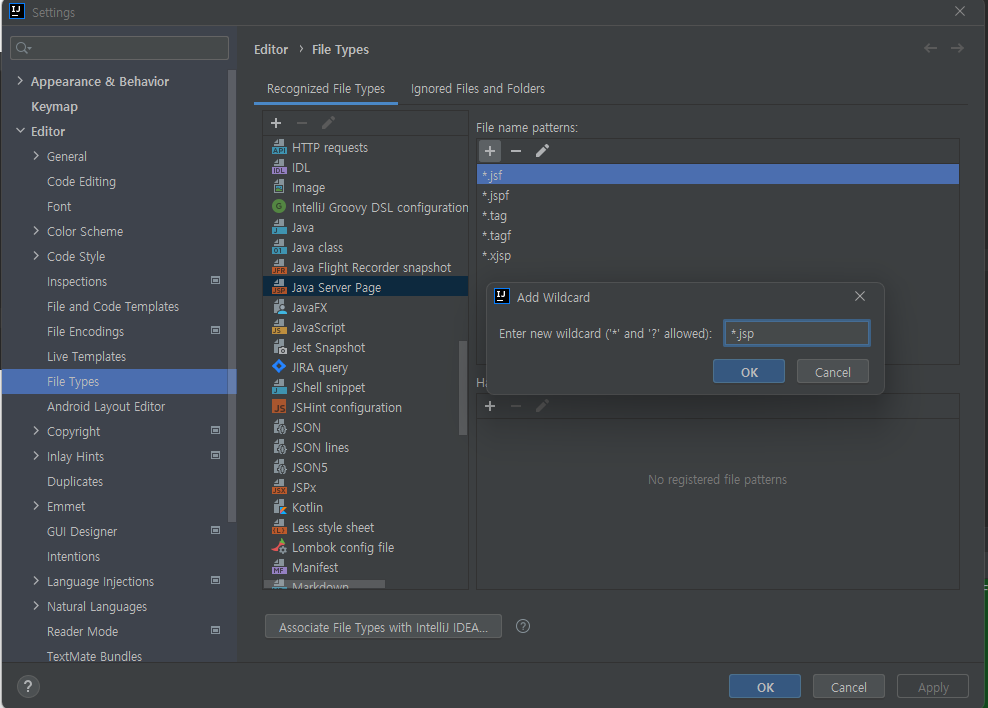Select the Java Flight Recorder snapshot icon
This screenshot has height=708, width=988.
pyautogui.click(x=279, y=268)
